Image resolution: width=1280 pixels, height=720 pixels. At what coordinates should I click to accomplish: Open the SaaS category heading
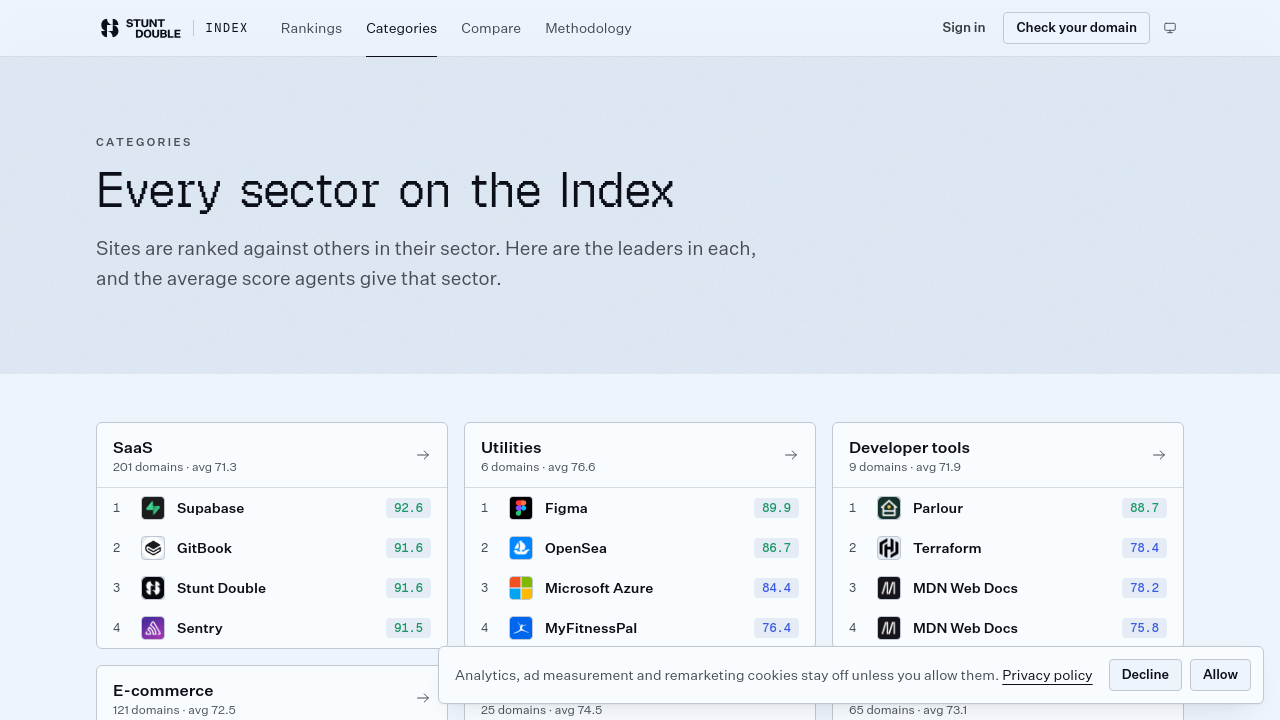133,448
